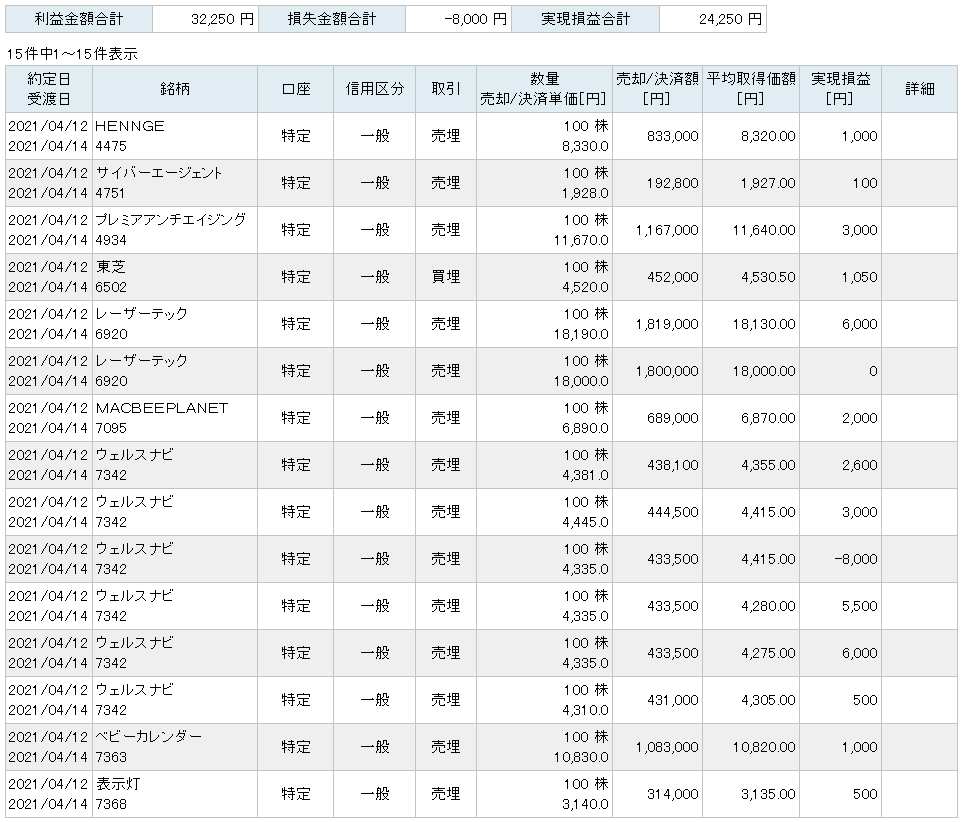Select the 口座 column header
962x822 pixels.
pos(295,89)
